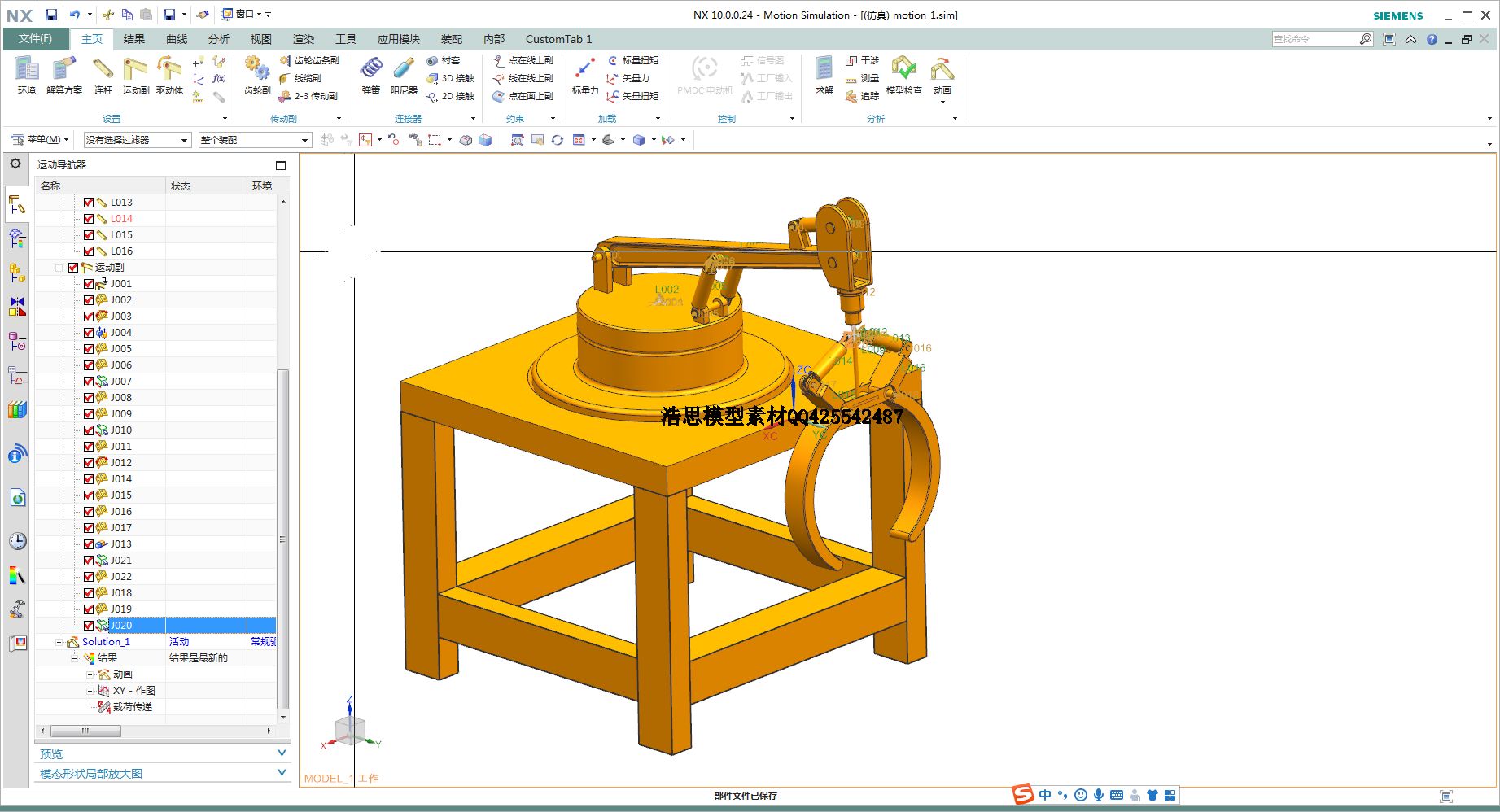Collapse the Solution_1 tree node
Screen dimensions: 1500x812
(x=59, y=641)
